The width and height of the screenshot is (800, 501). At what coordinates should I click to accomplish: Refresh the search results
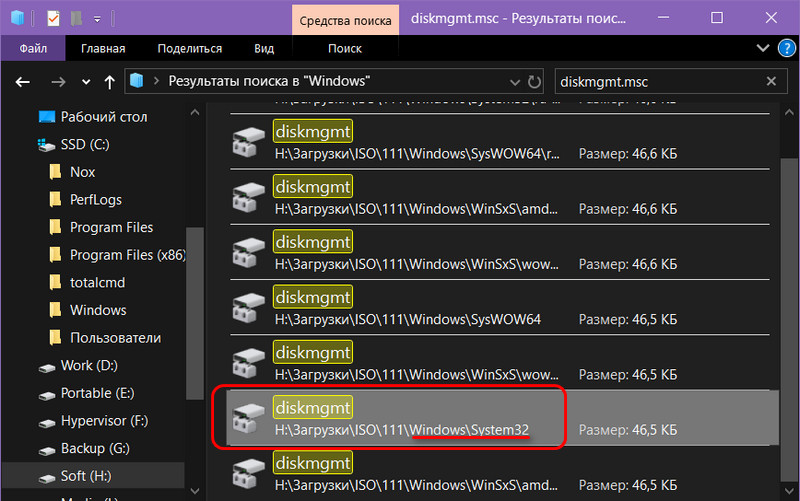534,82
